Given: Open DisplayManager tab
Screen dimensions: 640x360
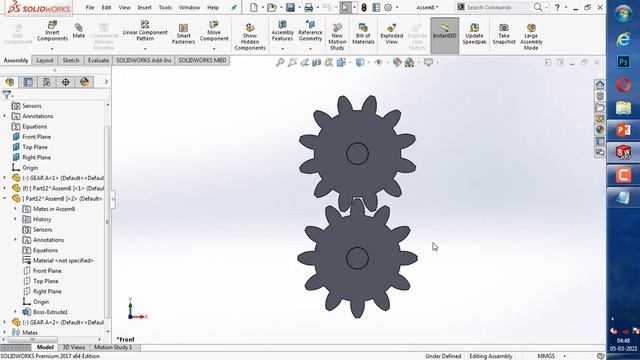Looking at the screenshot, I should 84,82.
